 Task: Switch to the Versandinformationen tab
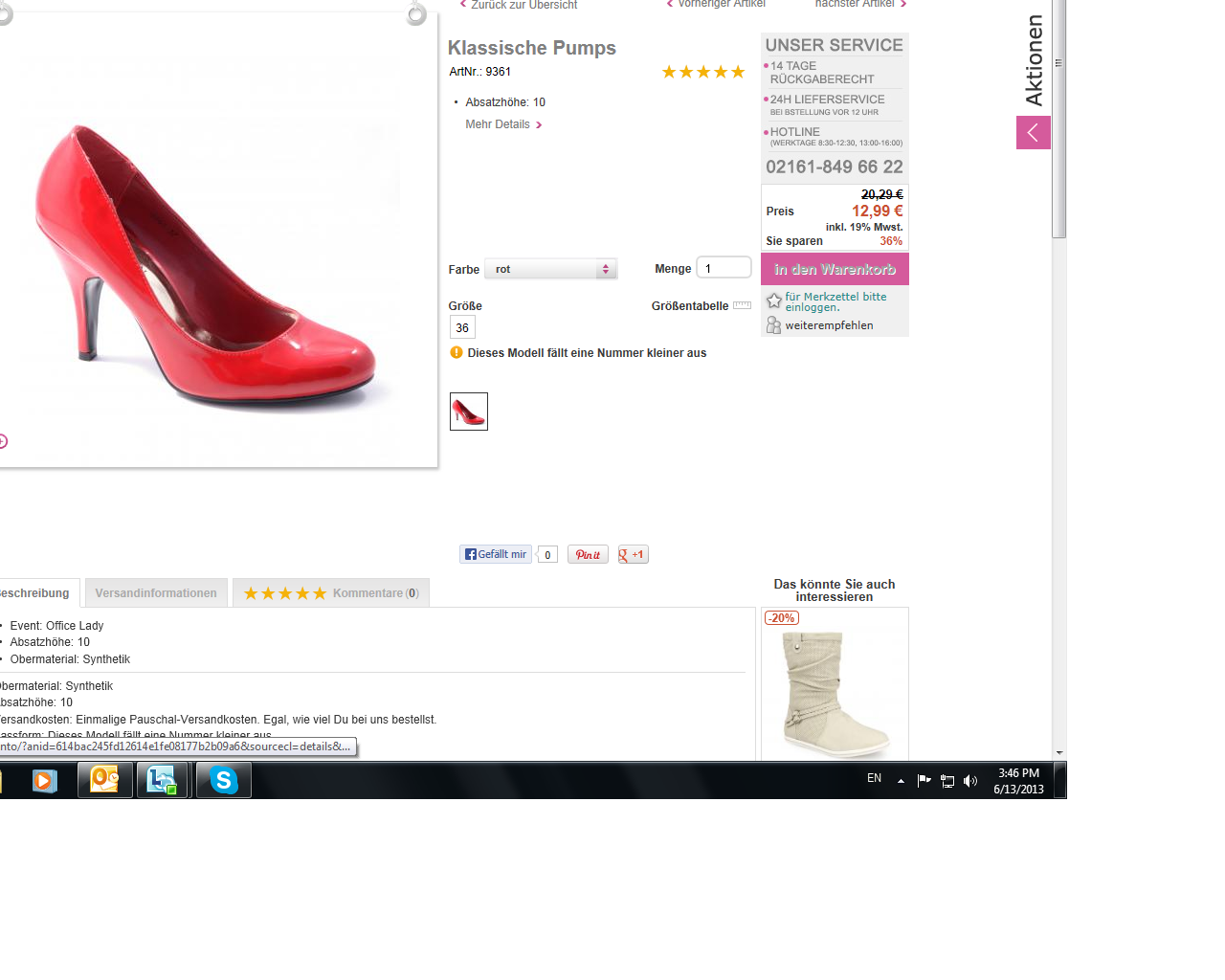[156, 593]
